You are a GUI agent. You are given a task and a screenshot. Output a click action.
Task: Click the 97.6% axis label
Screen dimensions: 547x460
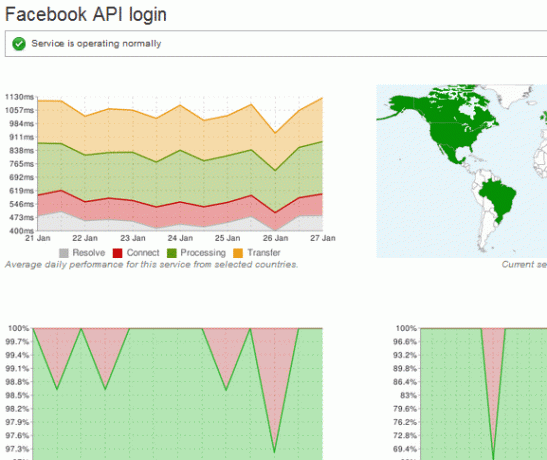tap(17, 436)
